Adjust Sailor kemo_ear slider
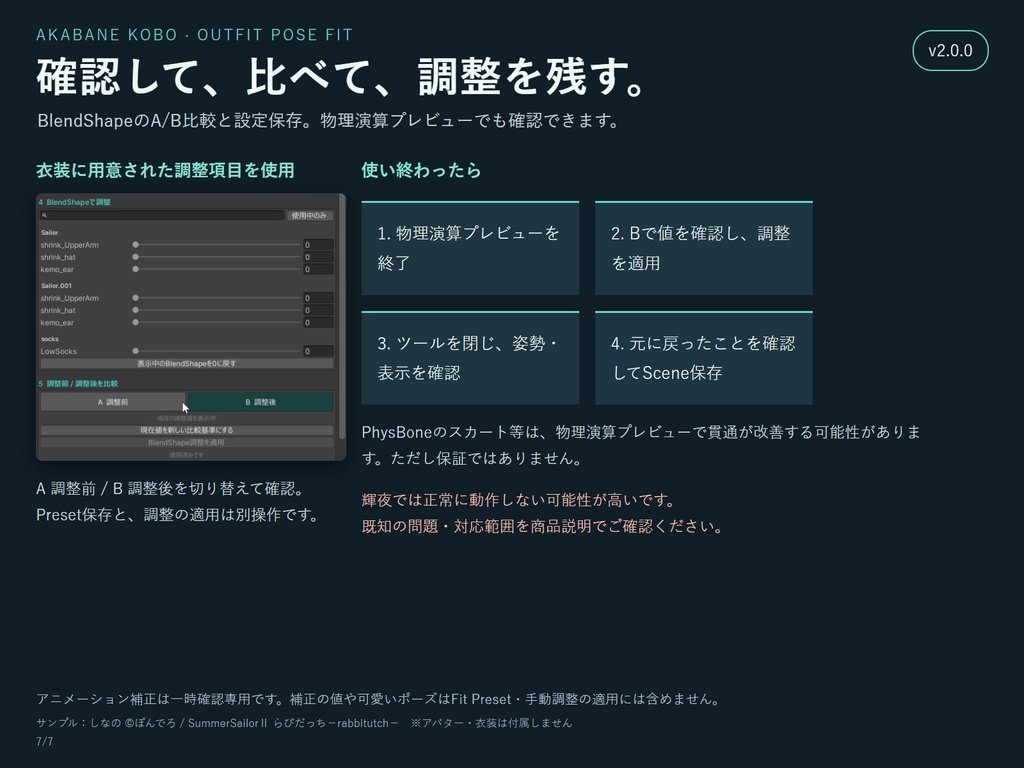The width and height of the screenshot is (1024, 768). 217,269
